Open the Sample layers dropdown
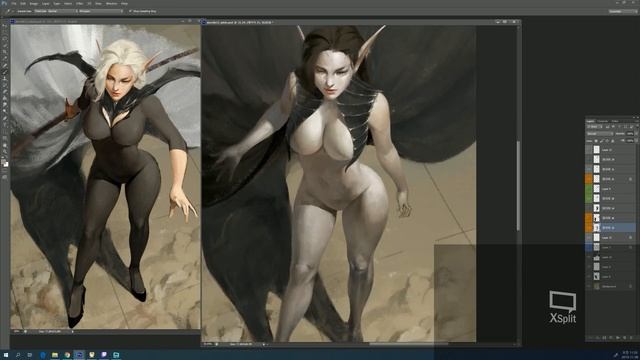 [x=100, y=11]
